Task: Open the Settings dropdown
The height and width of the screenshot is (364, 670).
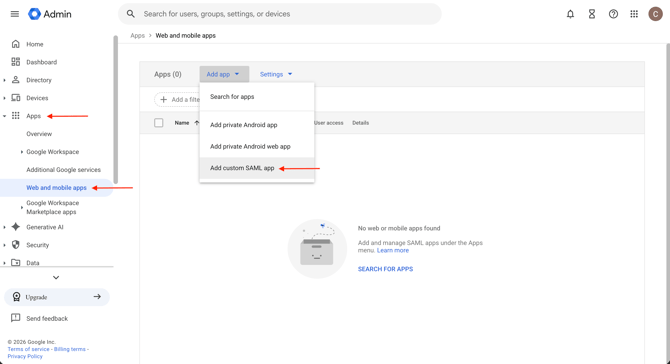Action: pyautogui.click(x=276, y=74)
